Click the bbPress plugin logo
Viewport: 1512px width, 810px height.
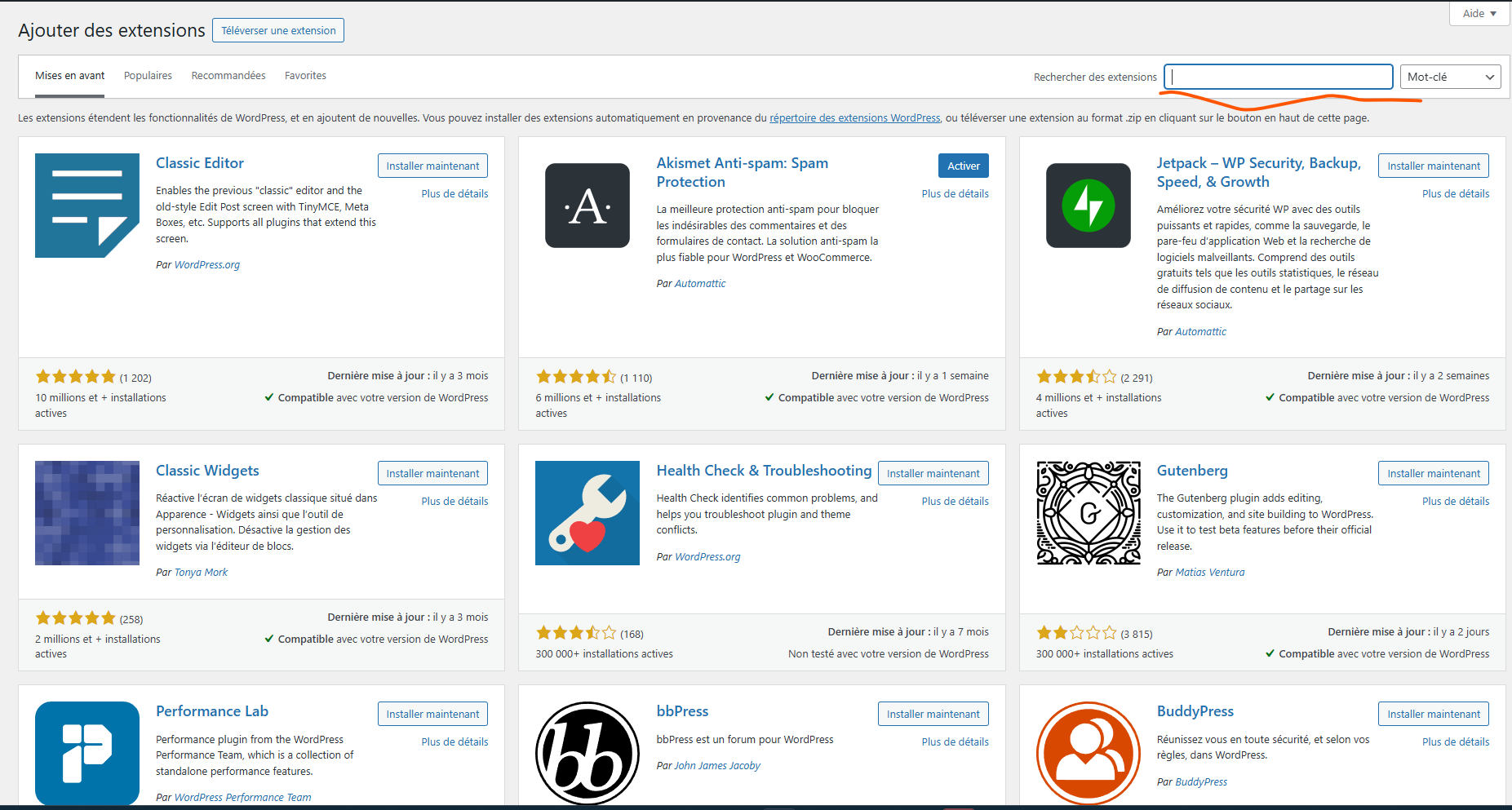[588, 754]
